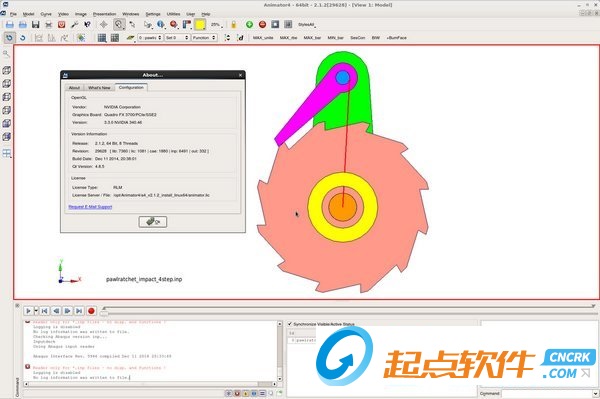The image size is (600, 399).
Task: Click the yellow padlock icon
Action: 234,24
